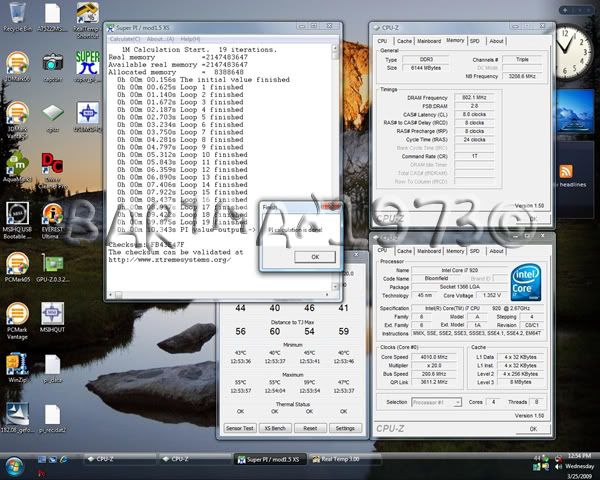Click the Windows Start orb
Screen dimensions: 600x480
pos(13,467)
